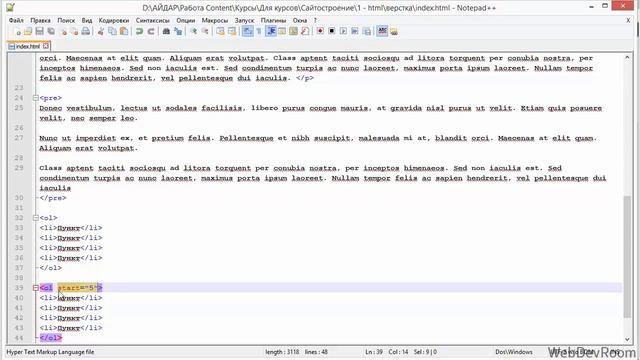Click the Synchronize horizontal scrolling icon
Viewport: 640px width, 360px height.
(232, 31)
